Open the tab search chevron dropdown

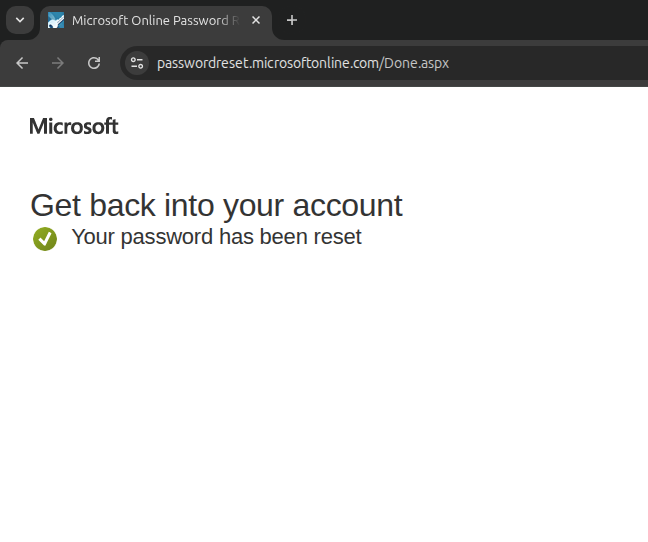point(20,20)
